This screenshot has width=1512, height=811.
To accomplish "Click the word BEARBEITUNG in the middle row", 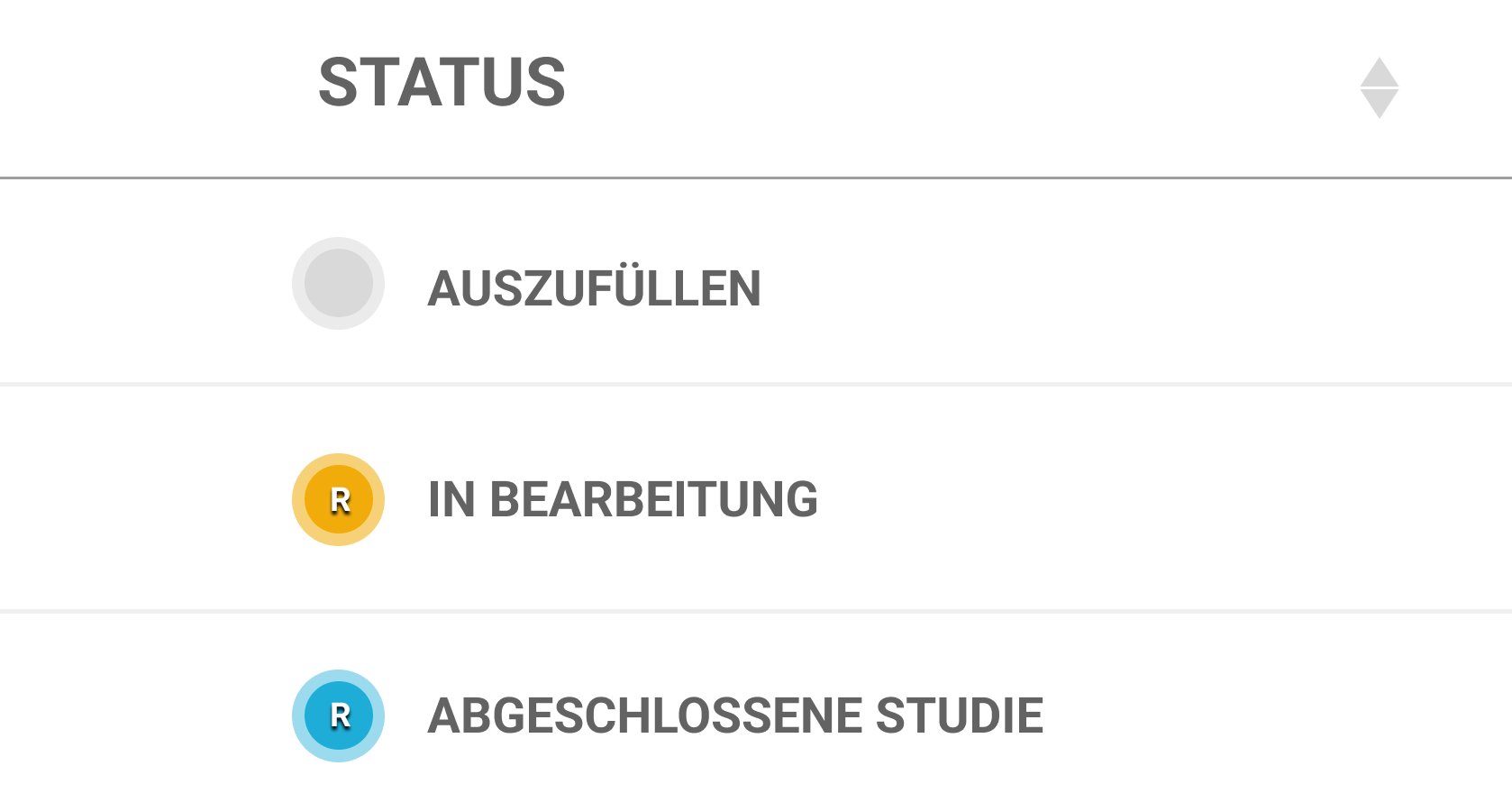I will [x=653, y=500].
